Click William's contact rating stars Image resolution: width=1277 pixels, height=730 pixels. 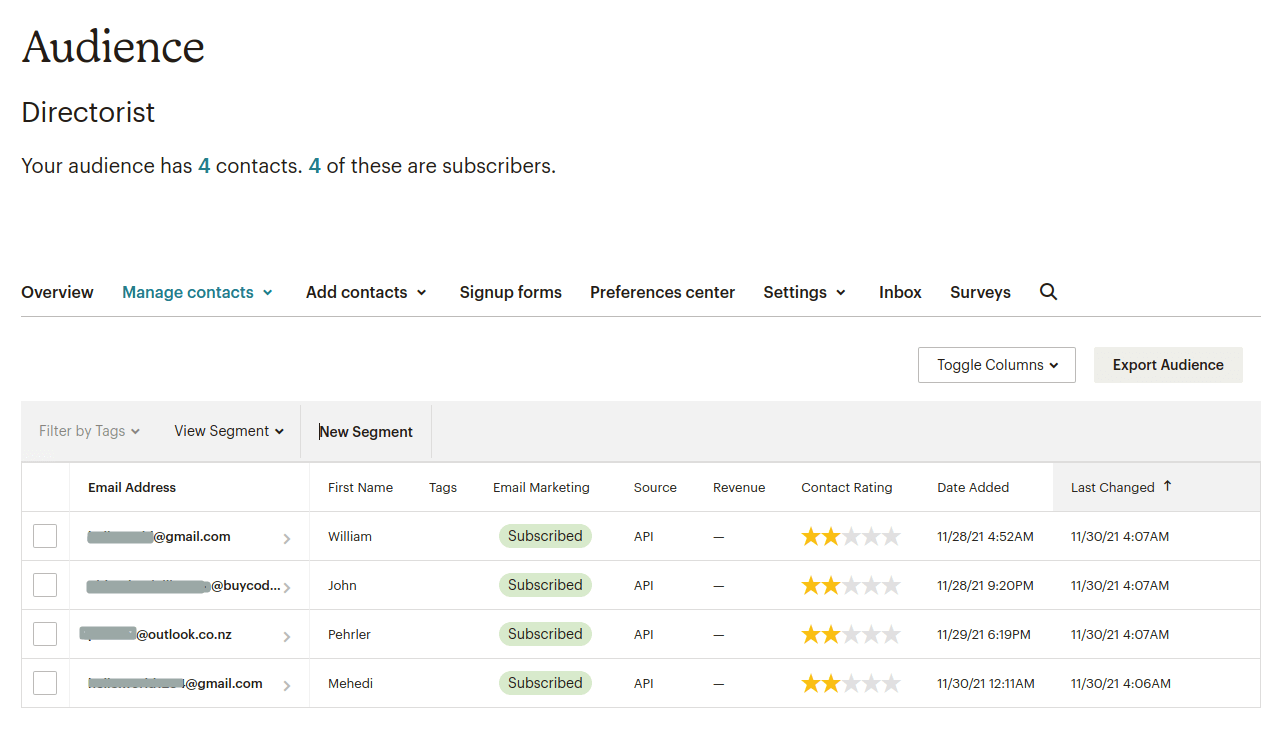click(850, 537)
